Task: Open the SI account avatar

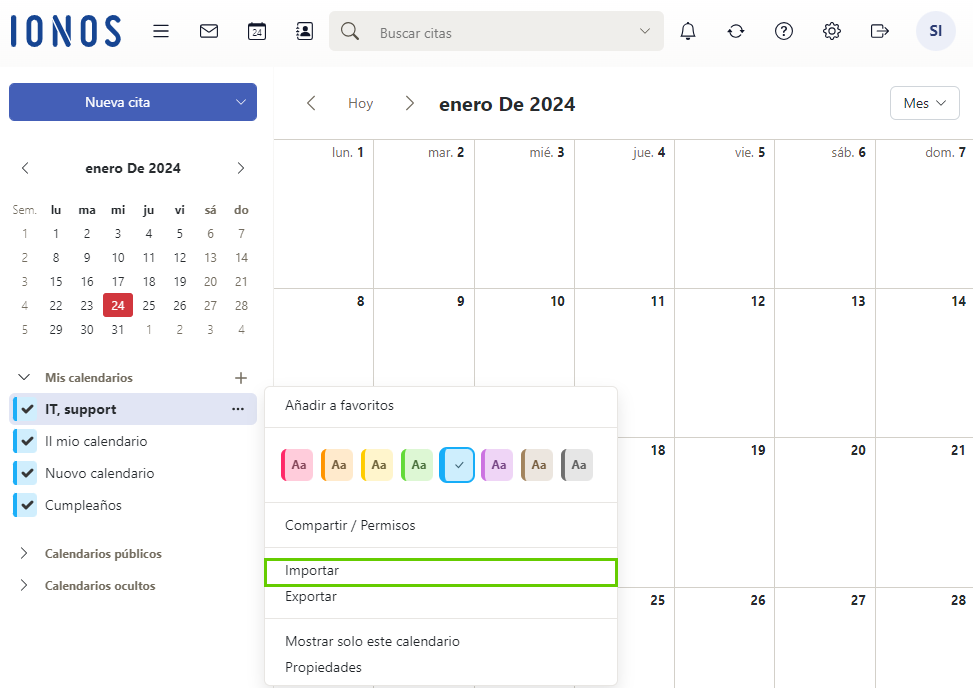Action: (936, 31)
